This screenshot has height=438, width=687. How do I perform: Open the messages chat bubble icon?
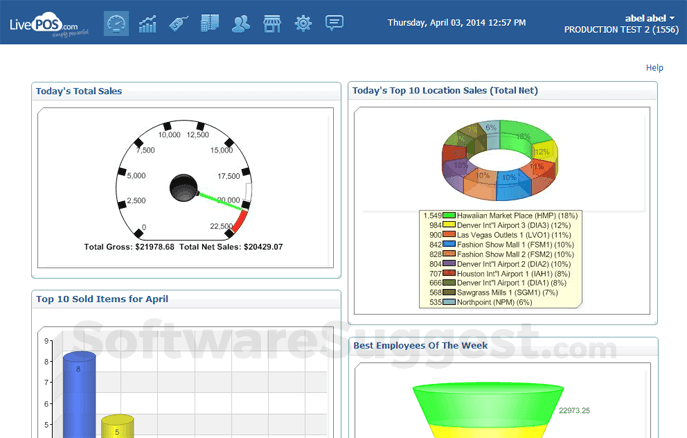[x=334, y=23]
